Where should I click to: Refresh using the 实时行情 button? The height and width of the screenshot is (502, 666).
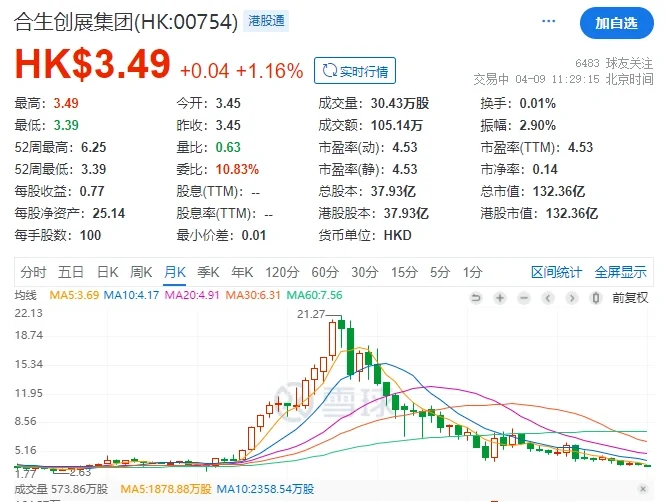[x=355, y=71]
